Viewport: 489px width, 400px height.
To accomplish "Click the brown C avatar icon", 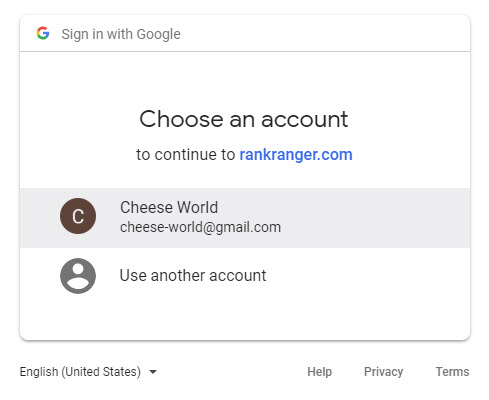I will tap(78, 216).
